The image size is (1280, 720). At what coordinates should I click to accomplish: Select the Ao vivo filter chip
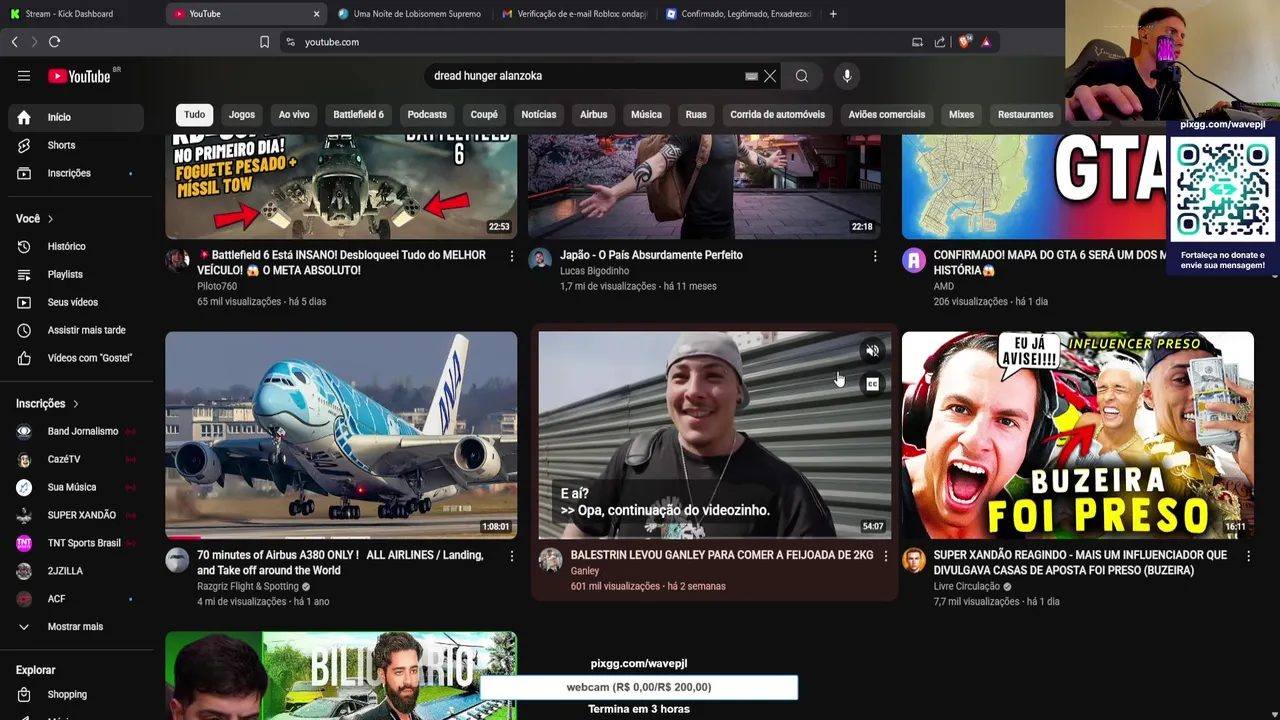tap(294, 114)
